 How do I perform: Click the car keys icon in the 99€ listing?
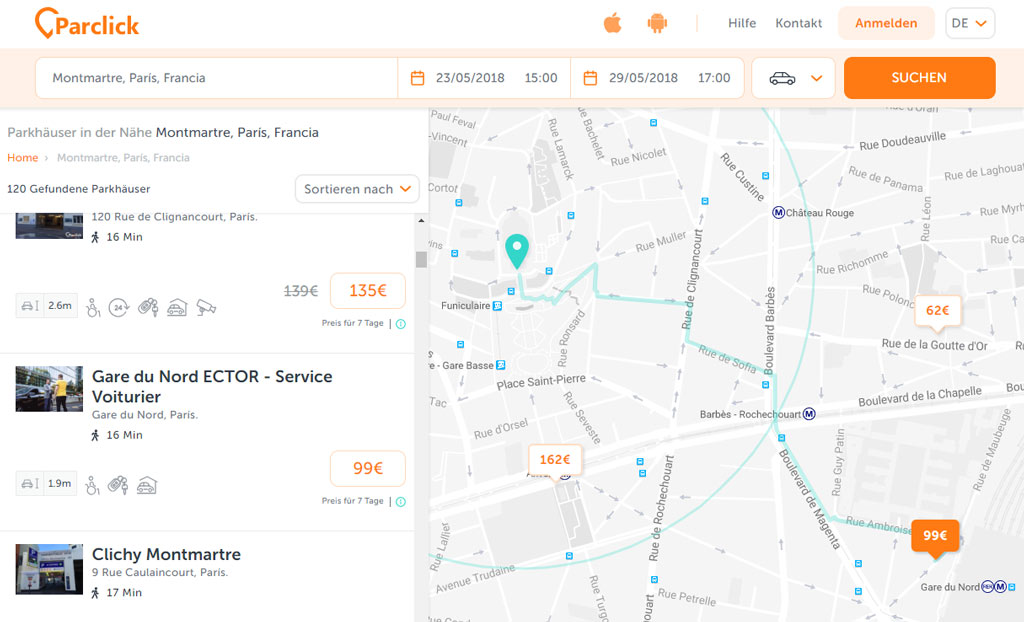click(x=118, y=485)
